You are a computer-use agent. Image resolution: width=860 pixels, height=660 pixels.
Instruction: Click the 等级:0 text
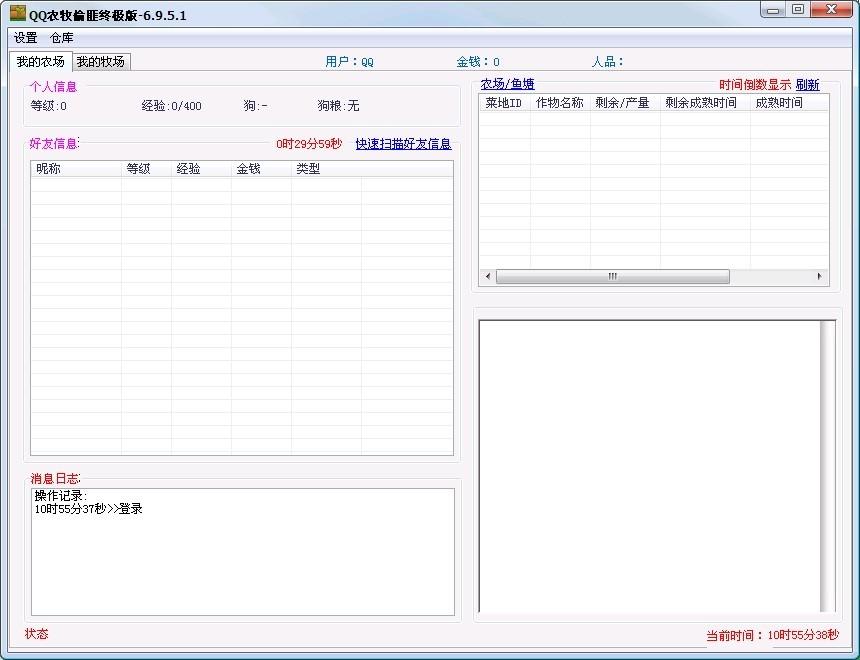[x=48, y=106]
